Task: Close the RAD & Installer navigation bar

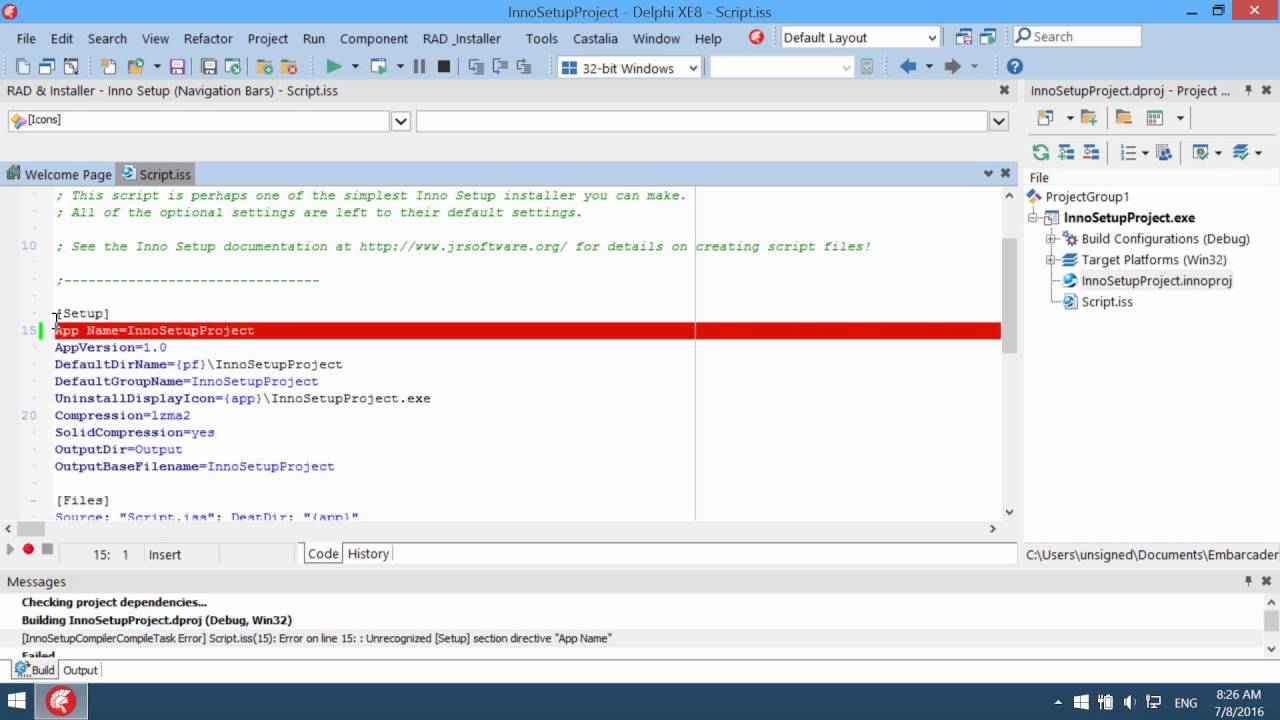Action: point(1004,90)
